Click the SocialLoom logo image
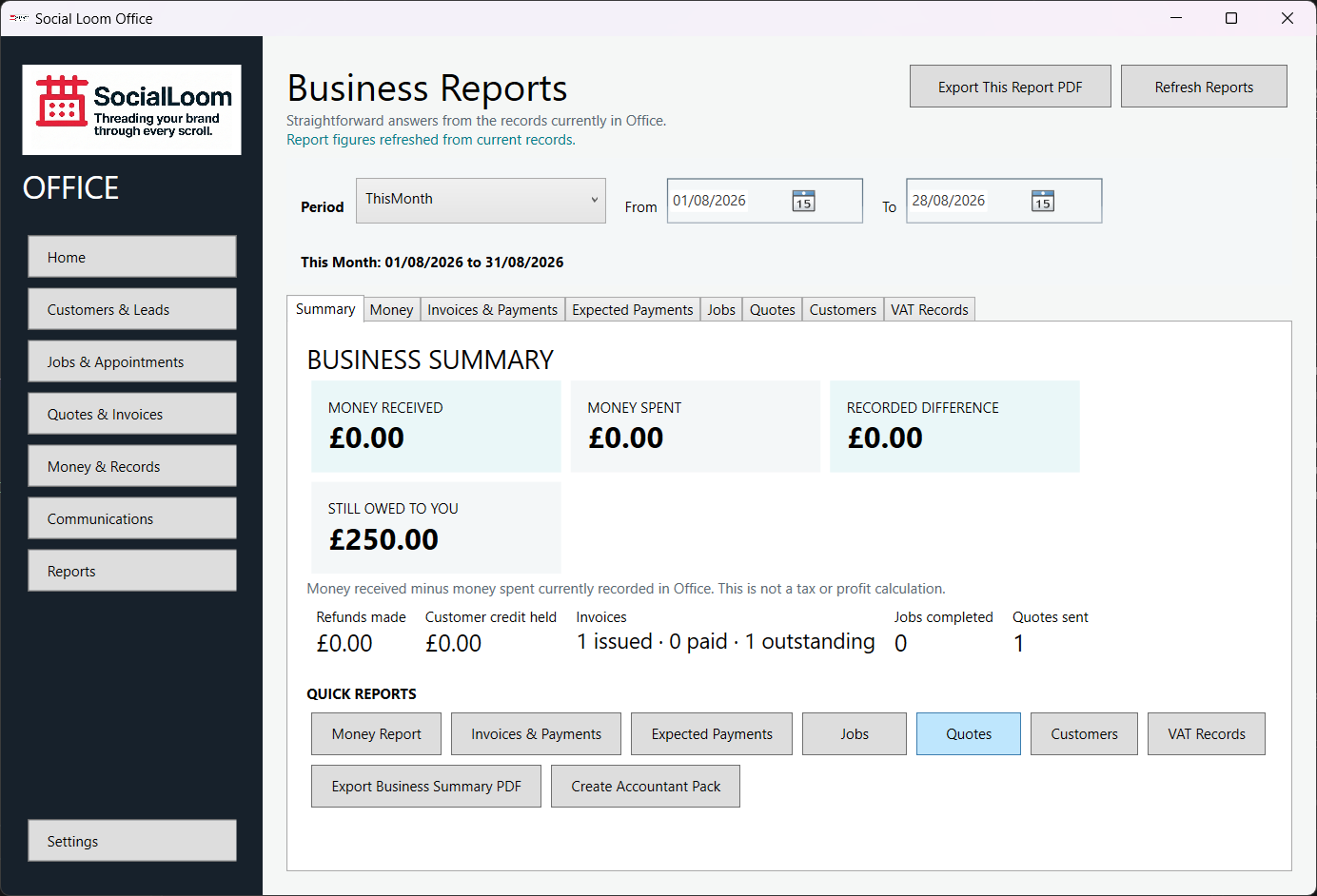The image size is (1317, 896). (x=131, y=109)
